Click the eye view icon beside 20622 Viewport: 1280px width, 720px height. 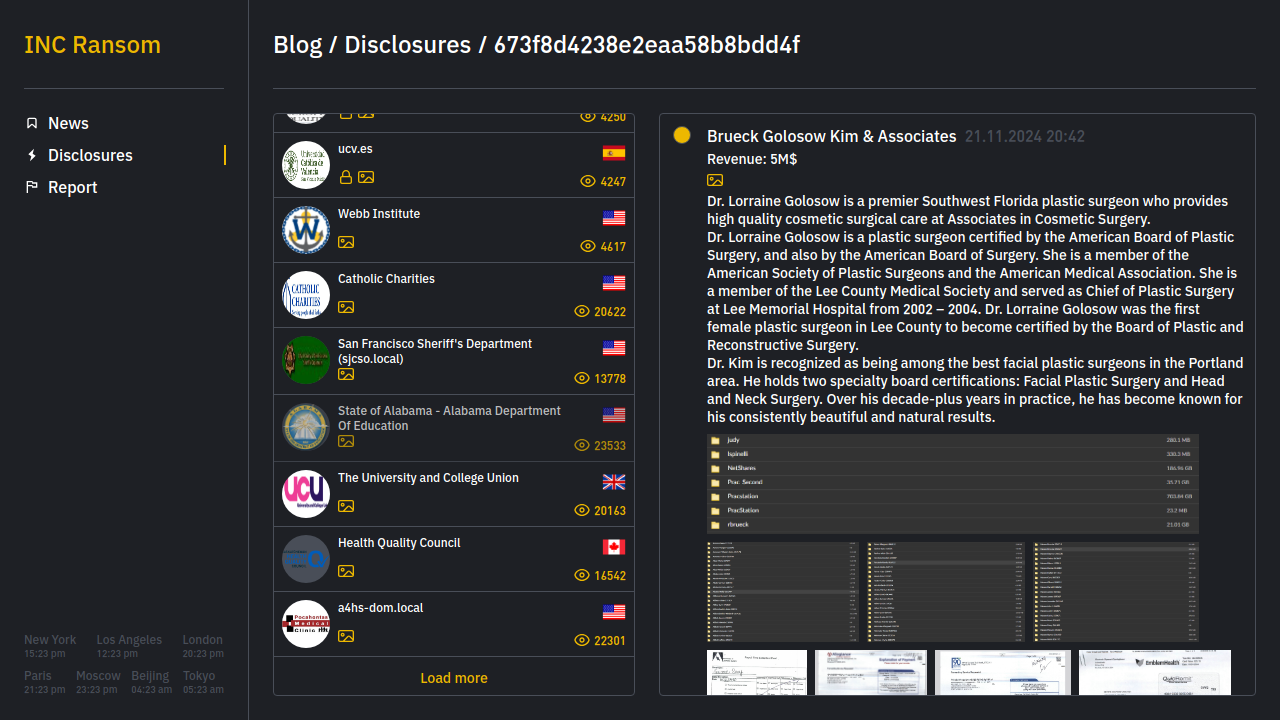click(x=582, y=312)
